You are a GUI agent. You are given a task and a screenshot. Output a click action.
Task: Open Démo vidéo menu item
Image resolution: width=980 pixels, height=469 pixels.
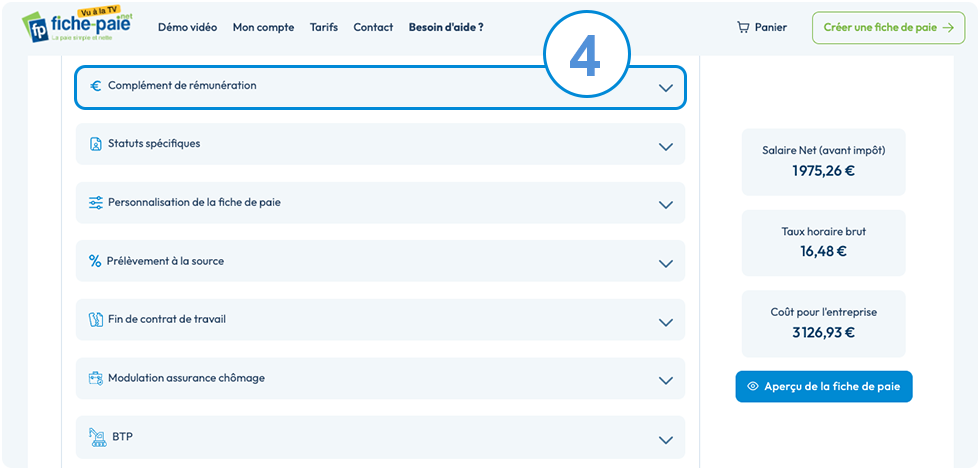coord(188,28)
